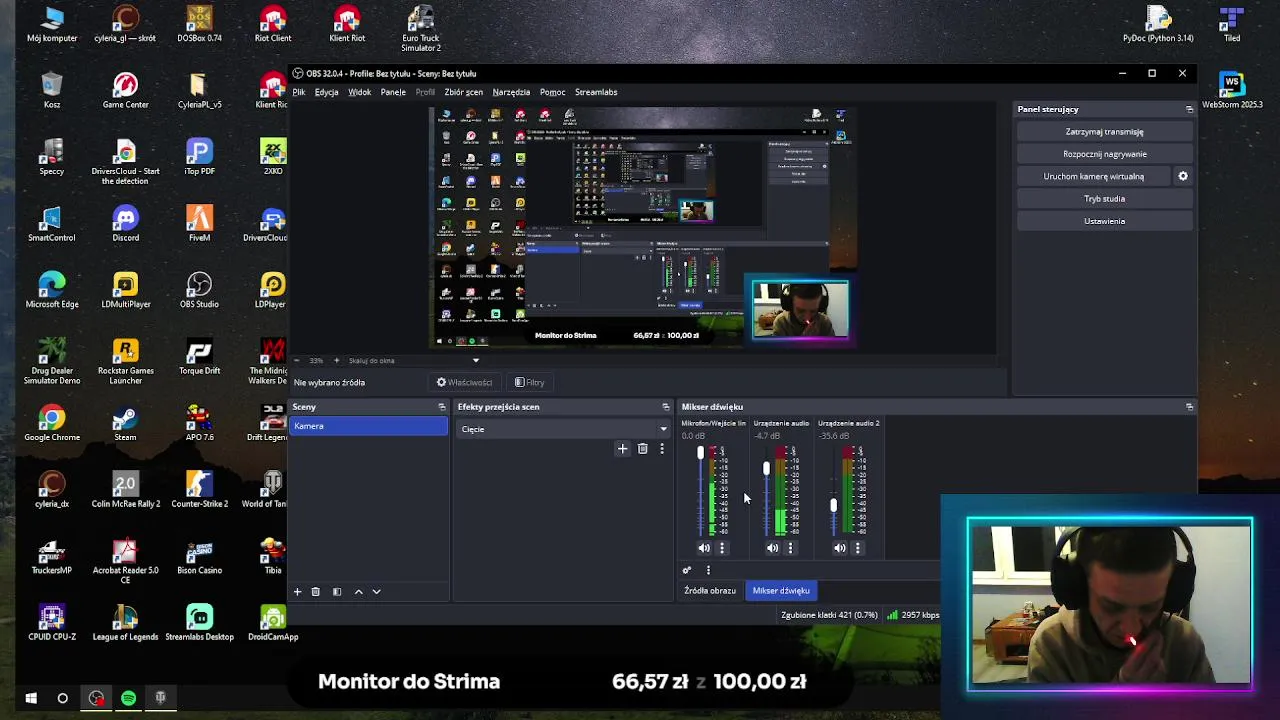Open Urządzenie audio channel three-dot options
The image size is (1280, 720).
pos(790,548)
